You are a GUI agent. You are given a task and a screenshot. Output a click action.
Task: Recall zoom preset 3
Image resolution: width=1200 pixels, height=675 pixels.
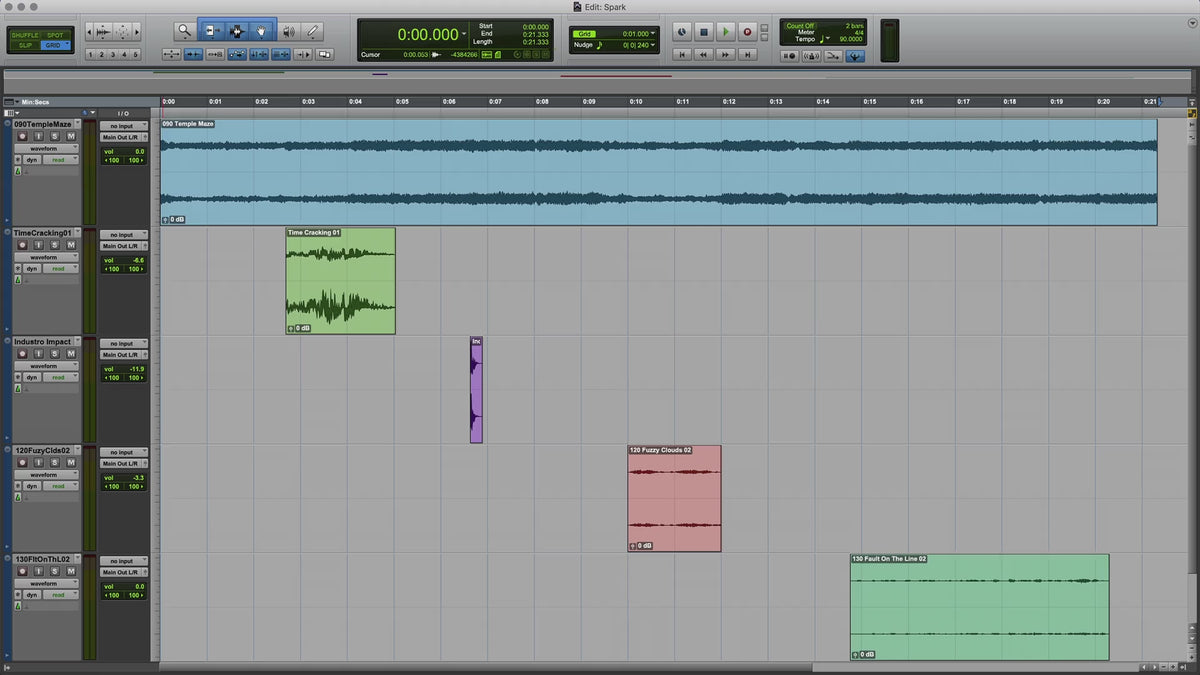tap(113, 55)
